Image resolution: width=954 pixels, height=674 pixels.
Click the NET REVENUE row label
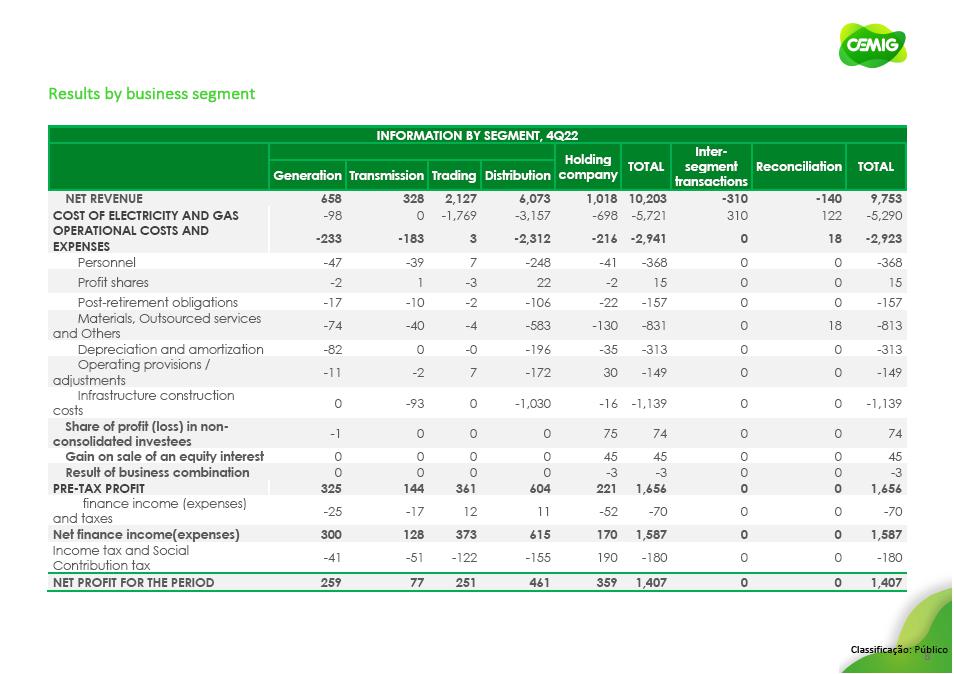[x=104, y=199]
